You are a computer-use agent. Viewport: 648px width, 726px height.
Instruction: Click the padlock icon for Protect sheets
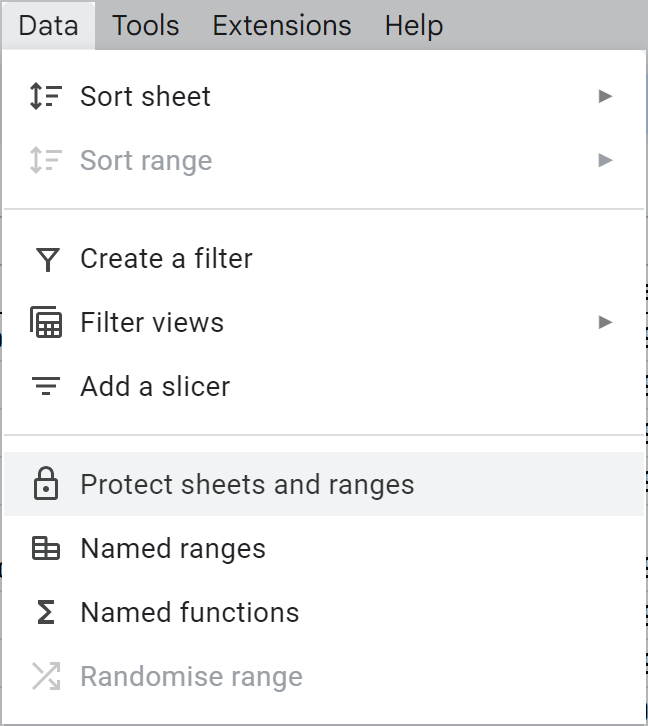tap(46, 484)
